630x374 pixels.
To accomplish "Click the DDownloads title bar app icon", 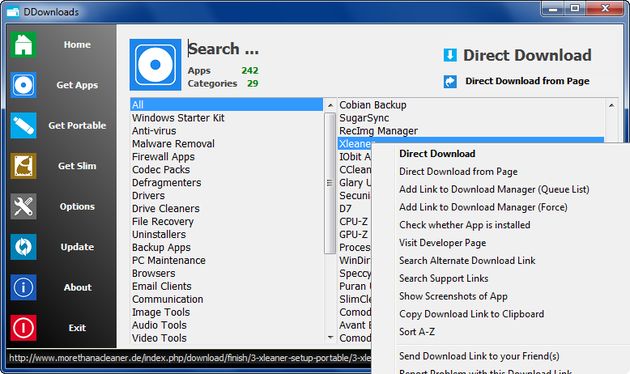I will (13, 12).
